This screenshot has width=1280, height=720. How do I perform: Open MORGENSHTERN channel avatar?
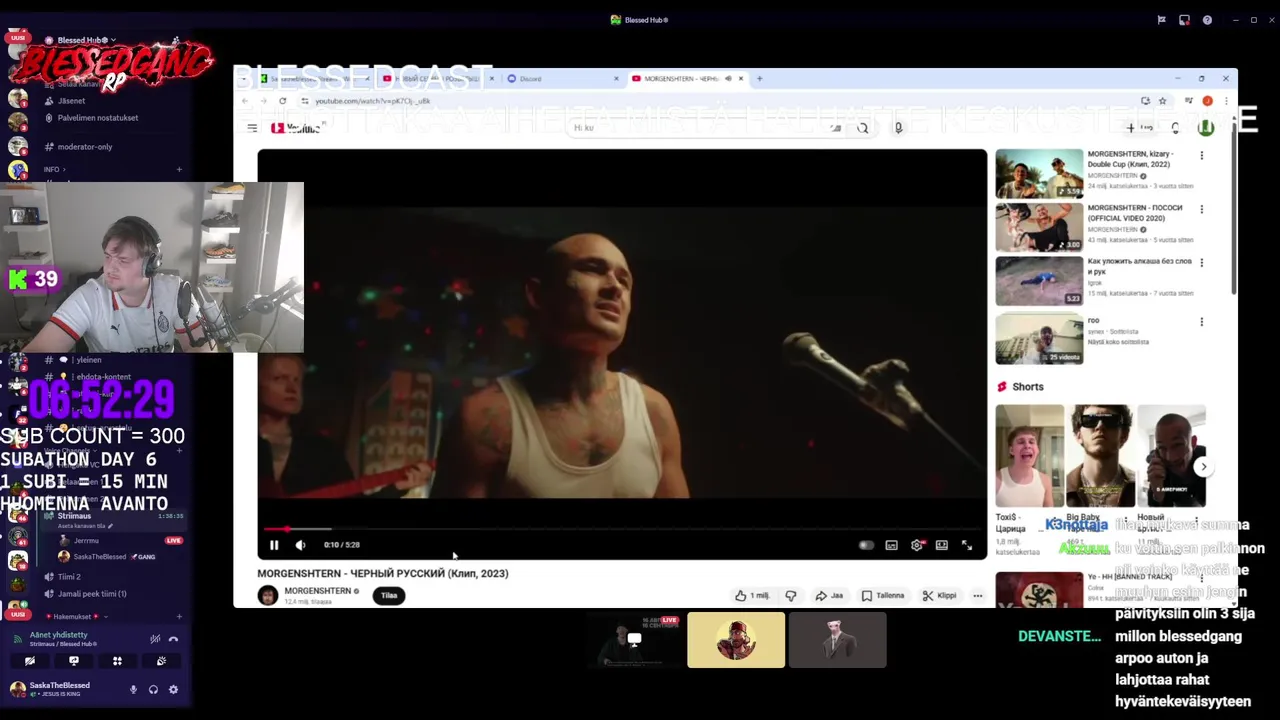267,596
